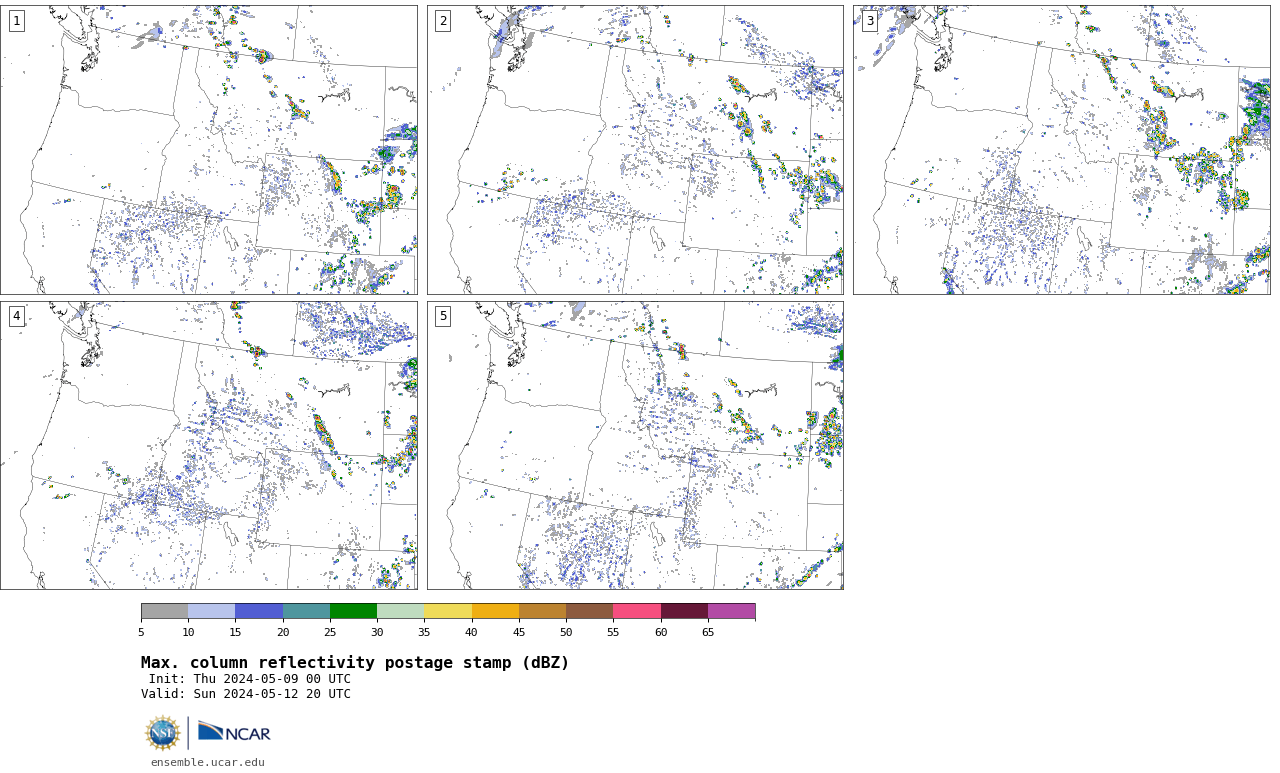Viewport: 1280px width, 773px height.
Task: Click colorbar tick label 60
Action: coord(661,632)
